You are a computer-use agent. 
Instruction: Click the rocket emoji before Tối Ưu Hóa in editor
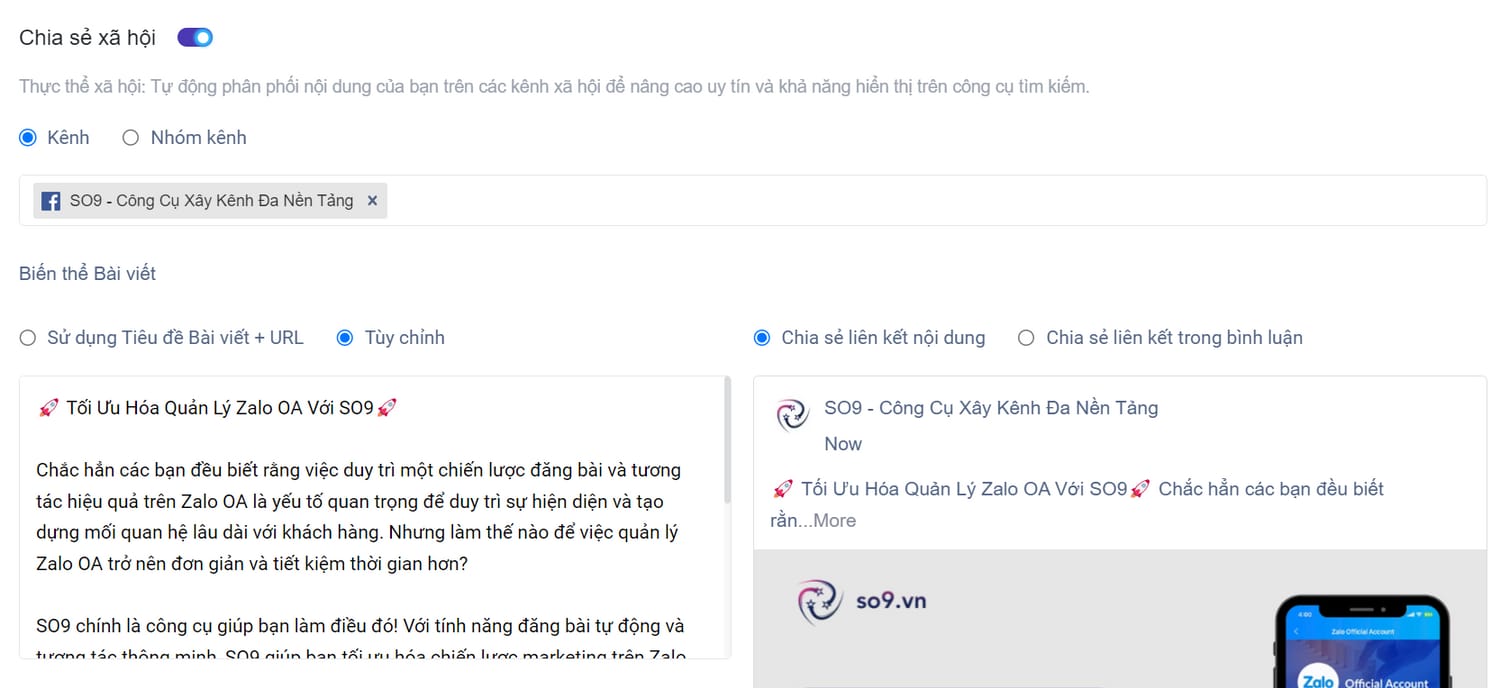tap(48, 408)
